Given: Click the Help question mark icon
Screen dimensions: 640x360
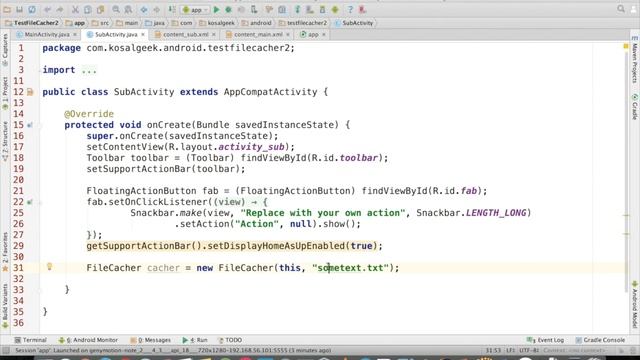Looking at the screenshot, I should click(x=350, y=9).
